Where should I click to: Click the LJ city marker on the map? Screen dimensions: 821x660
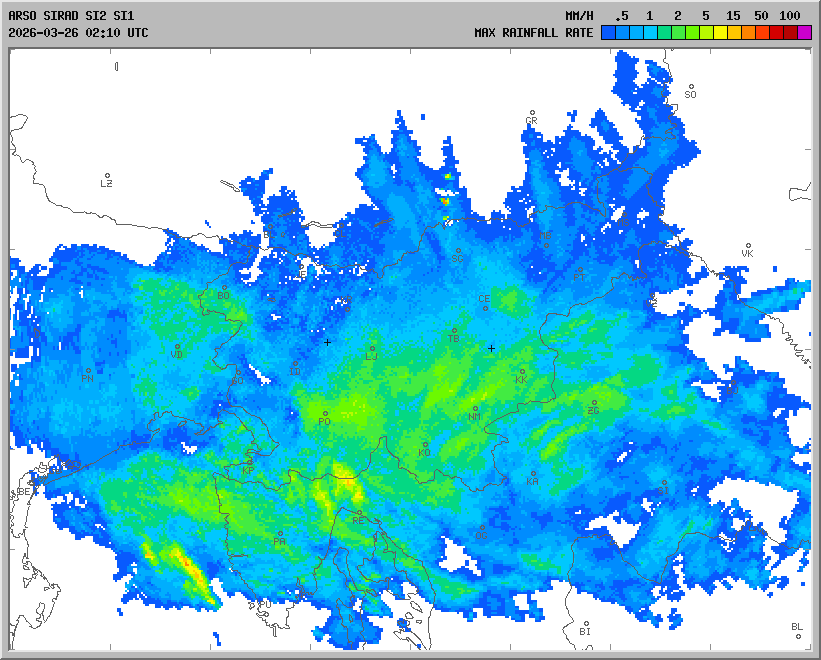click(x=372, y=349)
